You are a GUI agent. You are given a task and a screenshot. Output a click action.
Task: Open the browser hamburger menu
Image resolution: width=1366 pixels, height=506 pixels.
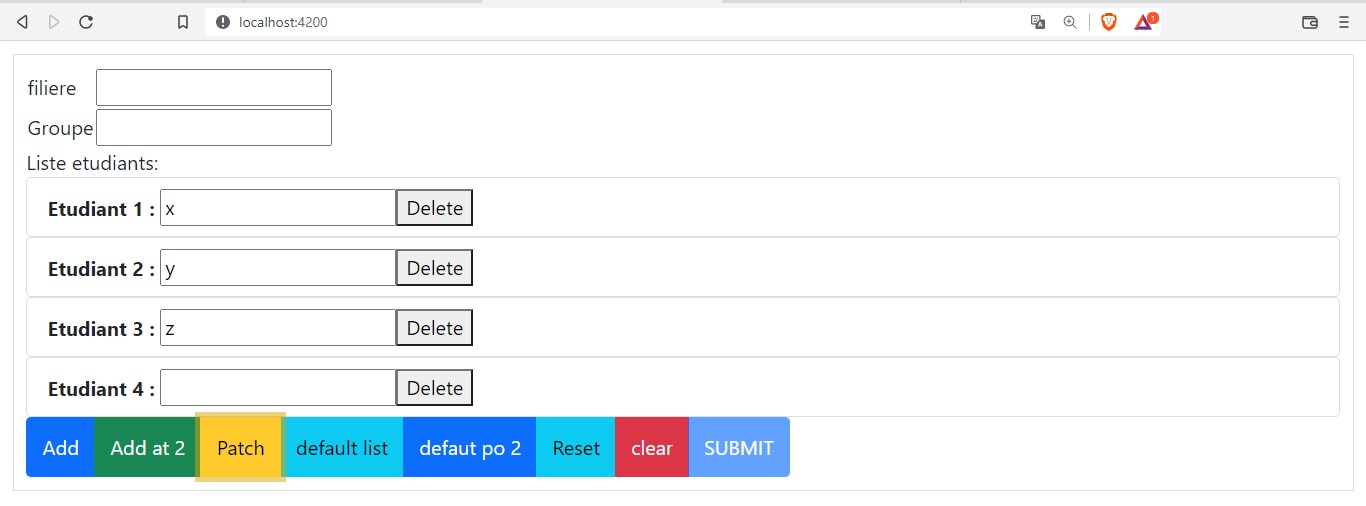pyautogui.click(x=1343, y=22)
